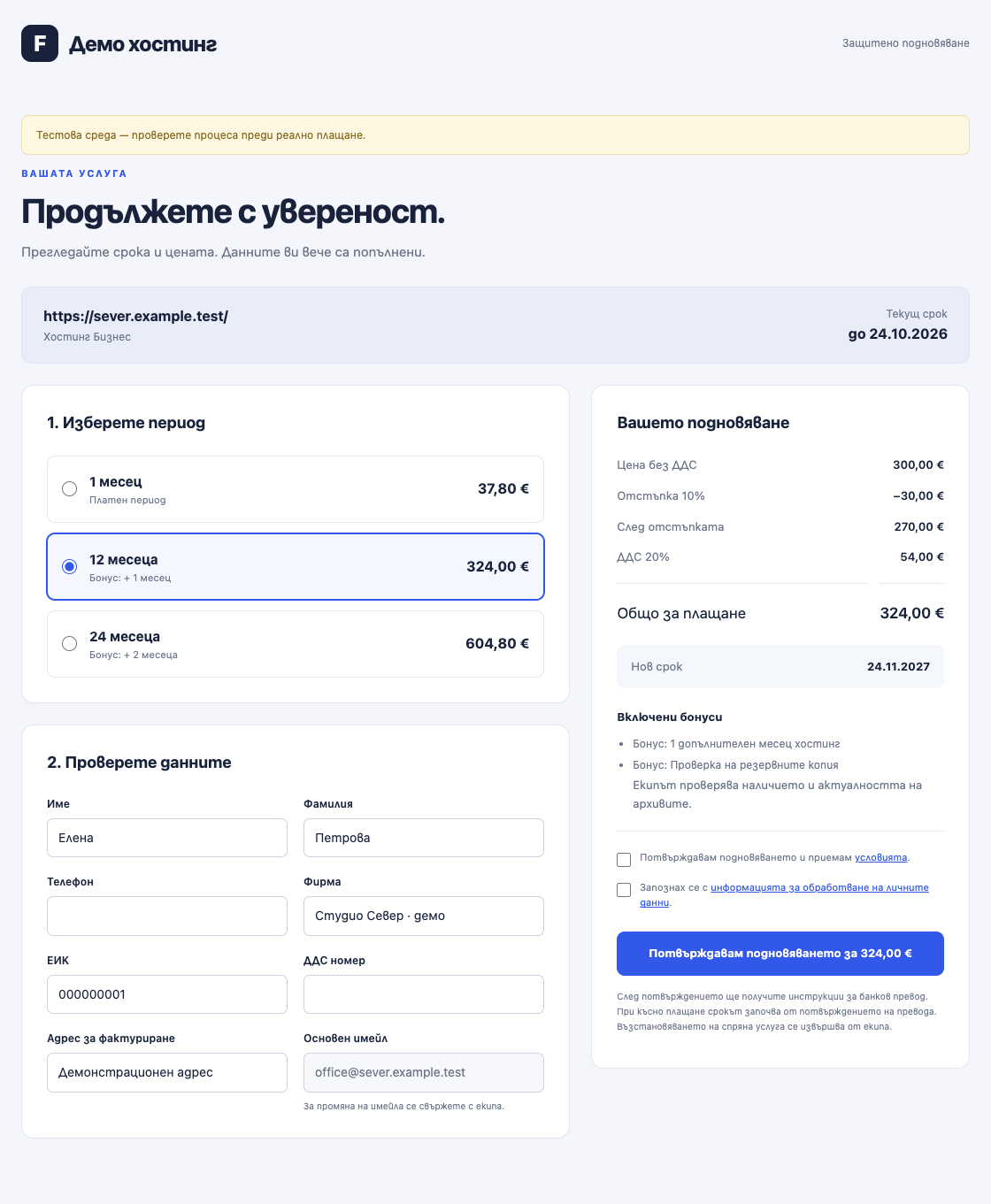Click the Основен имейл field

(x=424, y=1072)
